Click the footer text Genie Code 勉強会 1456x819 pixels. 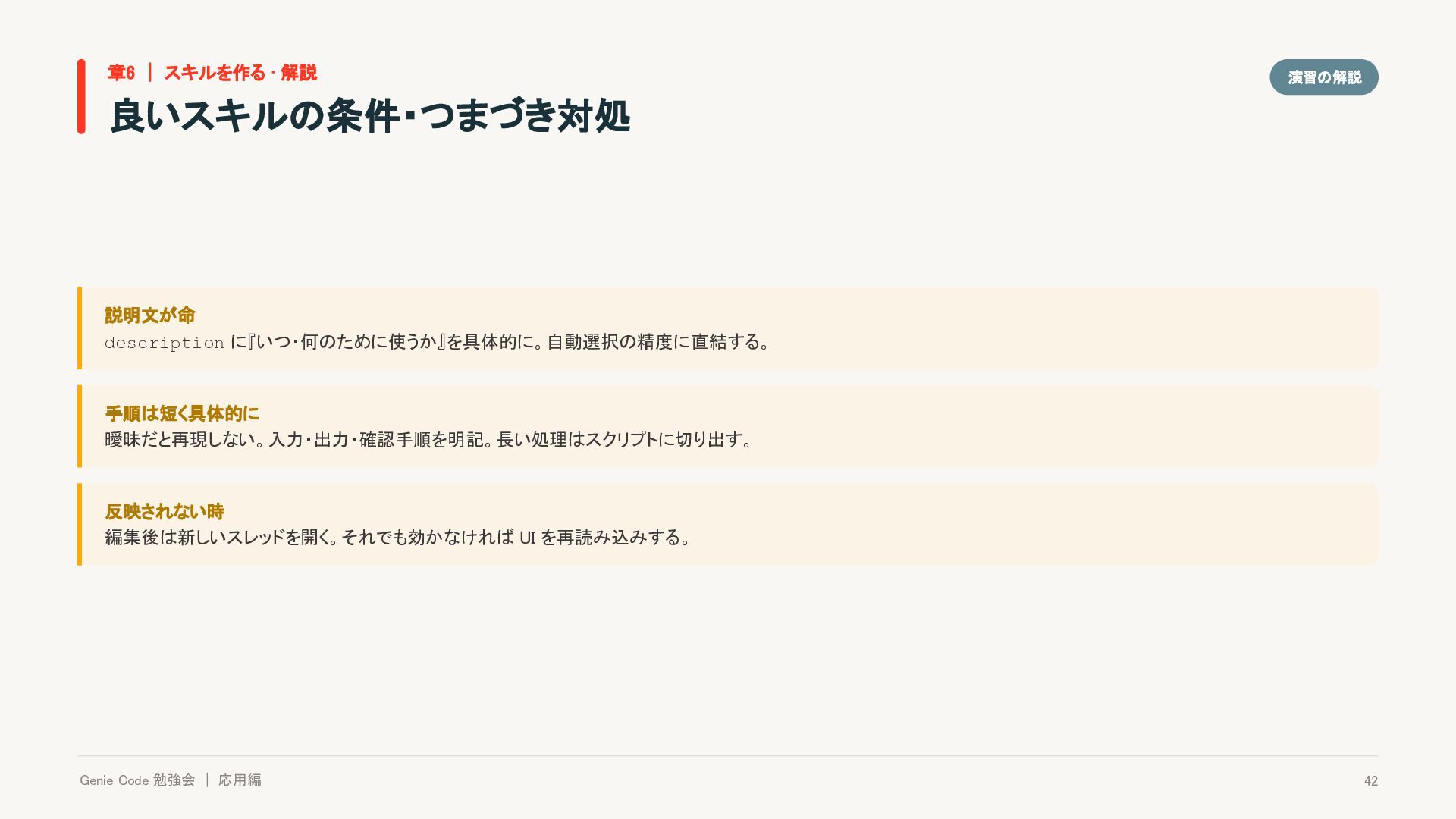click(137, 780)
